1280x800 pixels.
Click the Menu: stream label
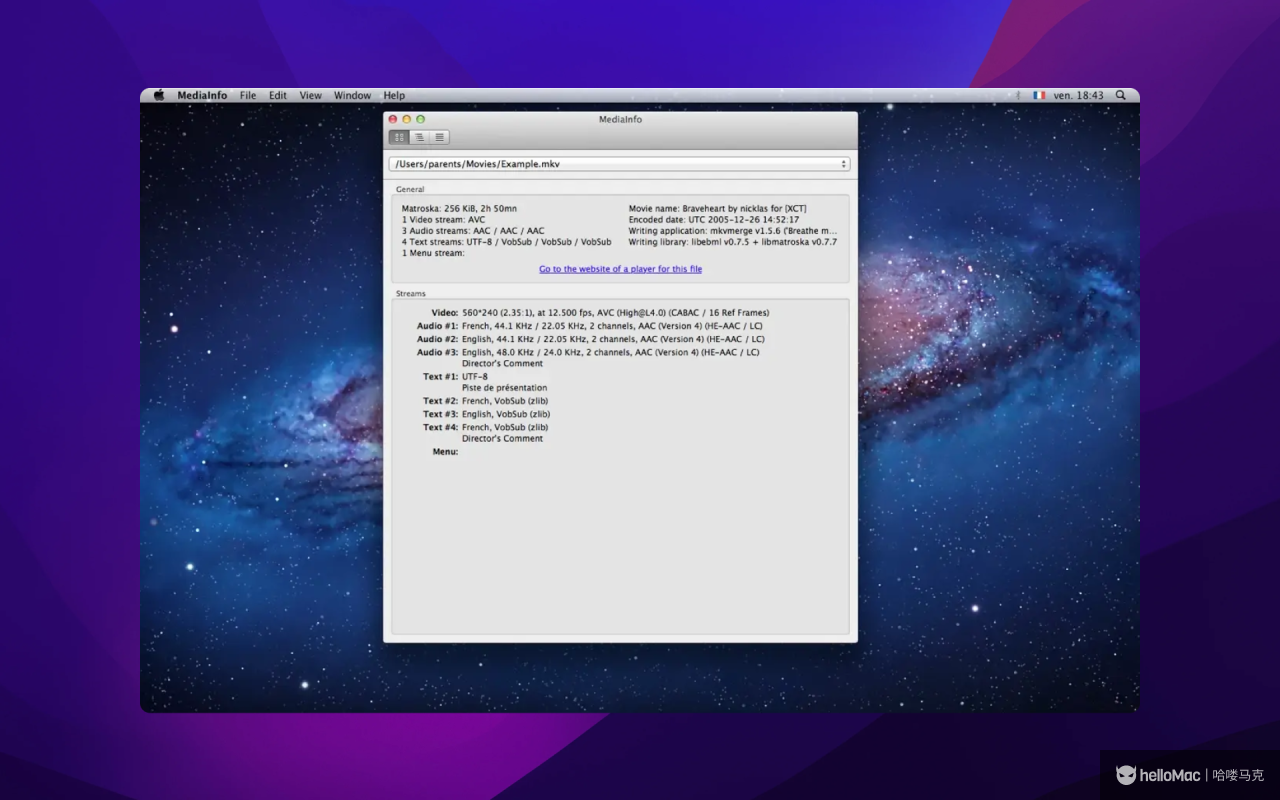tap(445, 452)
